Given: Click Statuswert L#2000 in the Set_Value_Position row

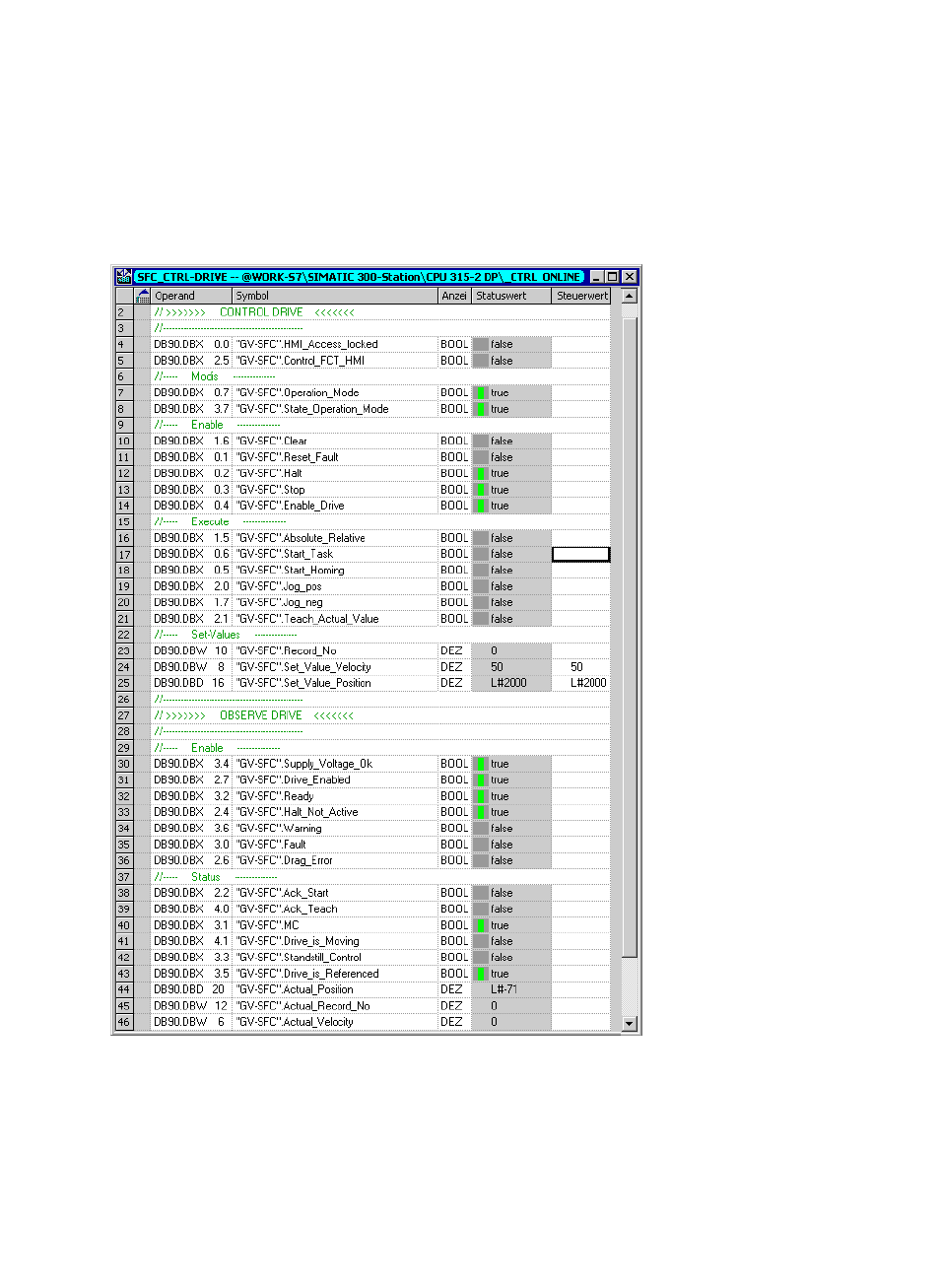Looking at the screenshot, I should pyautogui.click(x=508, y=683).
